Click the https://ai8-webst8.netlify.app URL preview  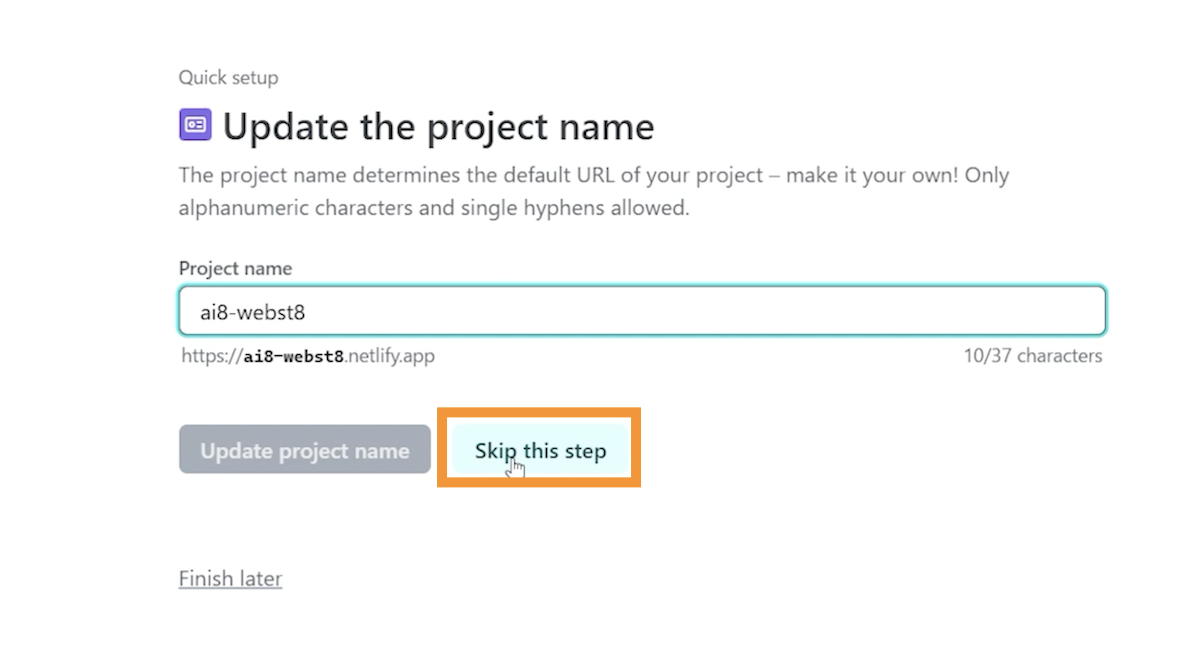tap(308, 356)
